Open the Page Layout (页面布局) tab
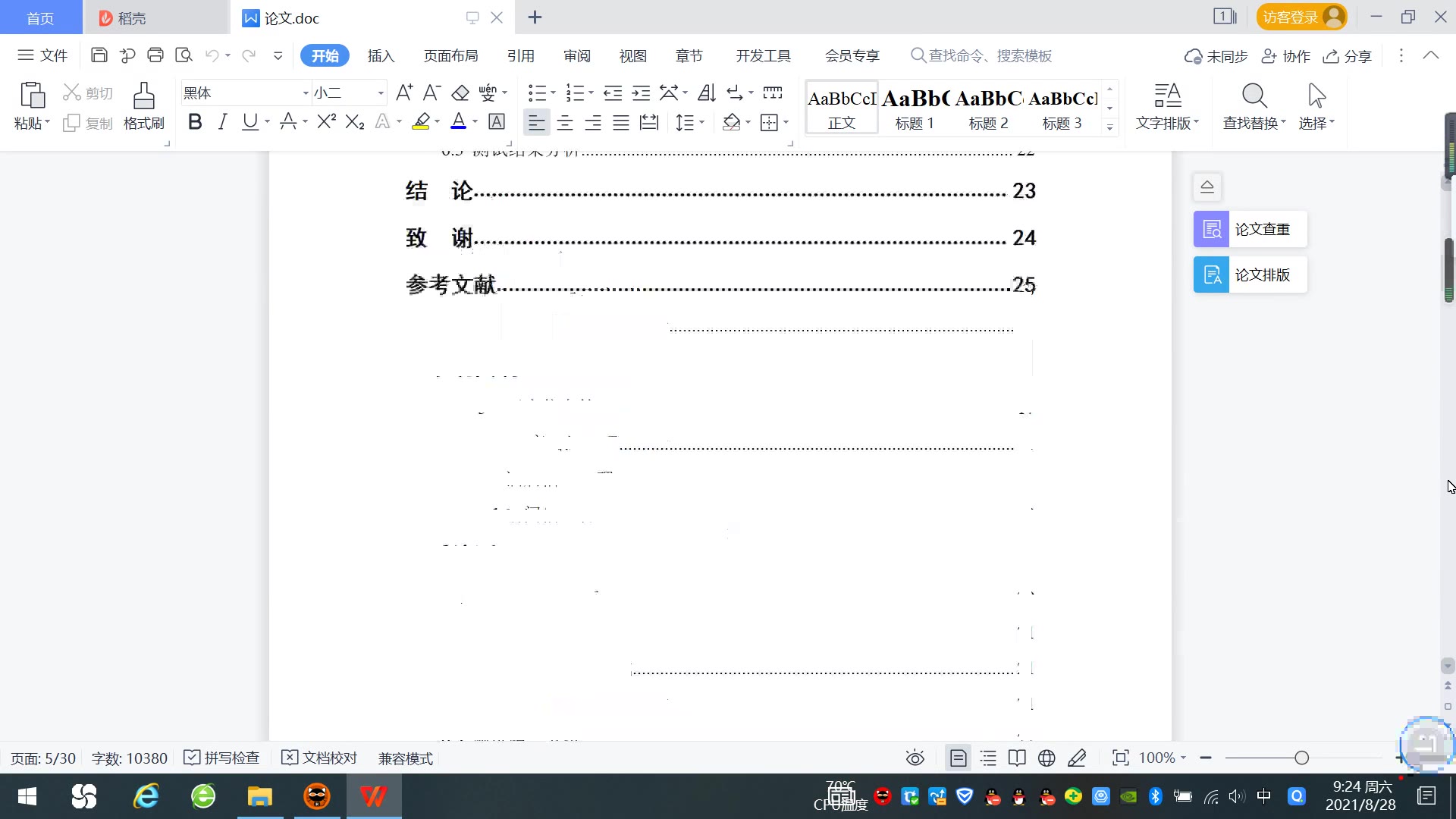This screenshot has height=819, width=1456. 450,55
